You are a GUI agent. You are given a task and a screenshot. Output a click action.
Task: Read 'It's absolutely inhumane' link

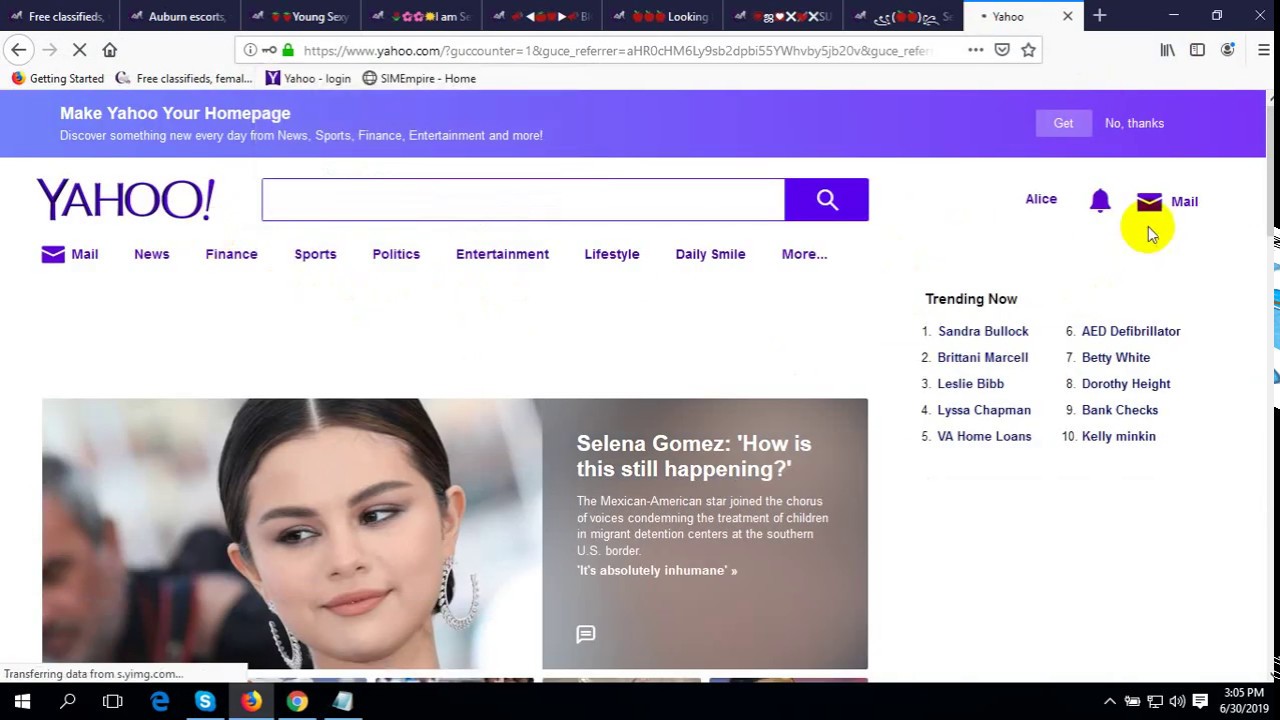click(657, 571)
